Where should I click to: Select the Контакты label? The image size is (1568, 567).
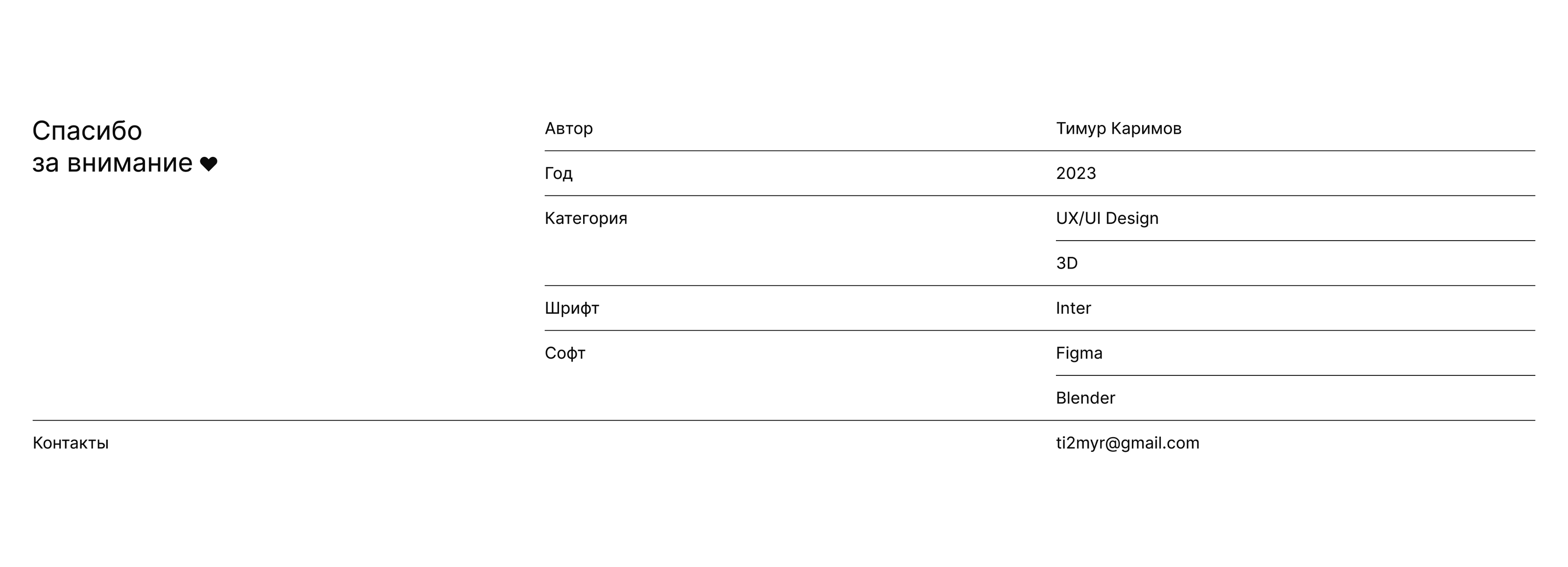point(71,444)
